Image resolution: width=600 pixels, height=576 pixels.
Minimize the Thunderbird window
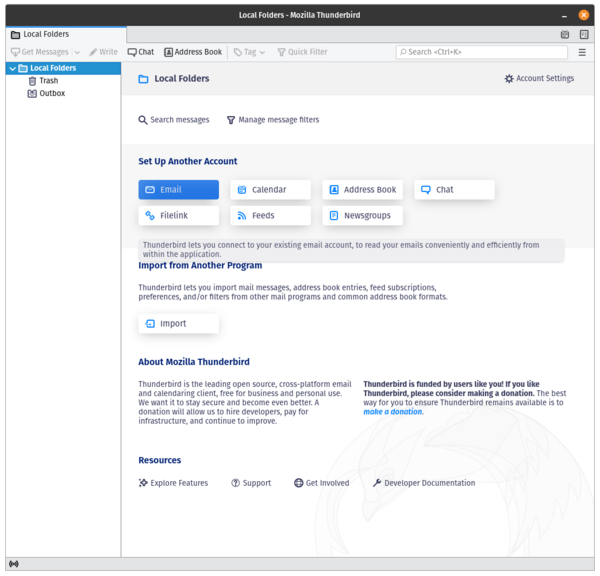[564, 15]
